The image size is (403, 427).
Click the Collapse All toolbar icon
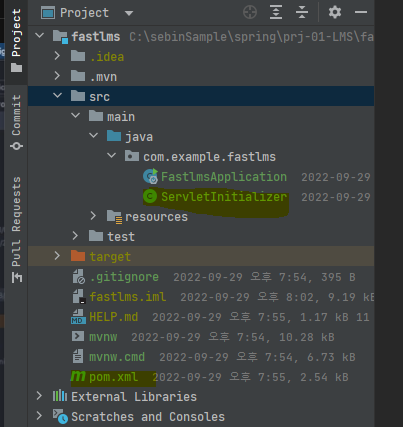pos(302,12)
